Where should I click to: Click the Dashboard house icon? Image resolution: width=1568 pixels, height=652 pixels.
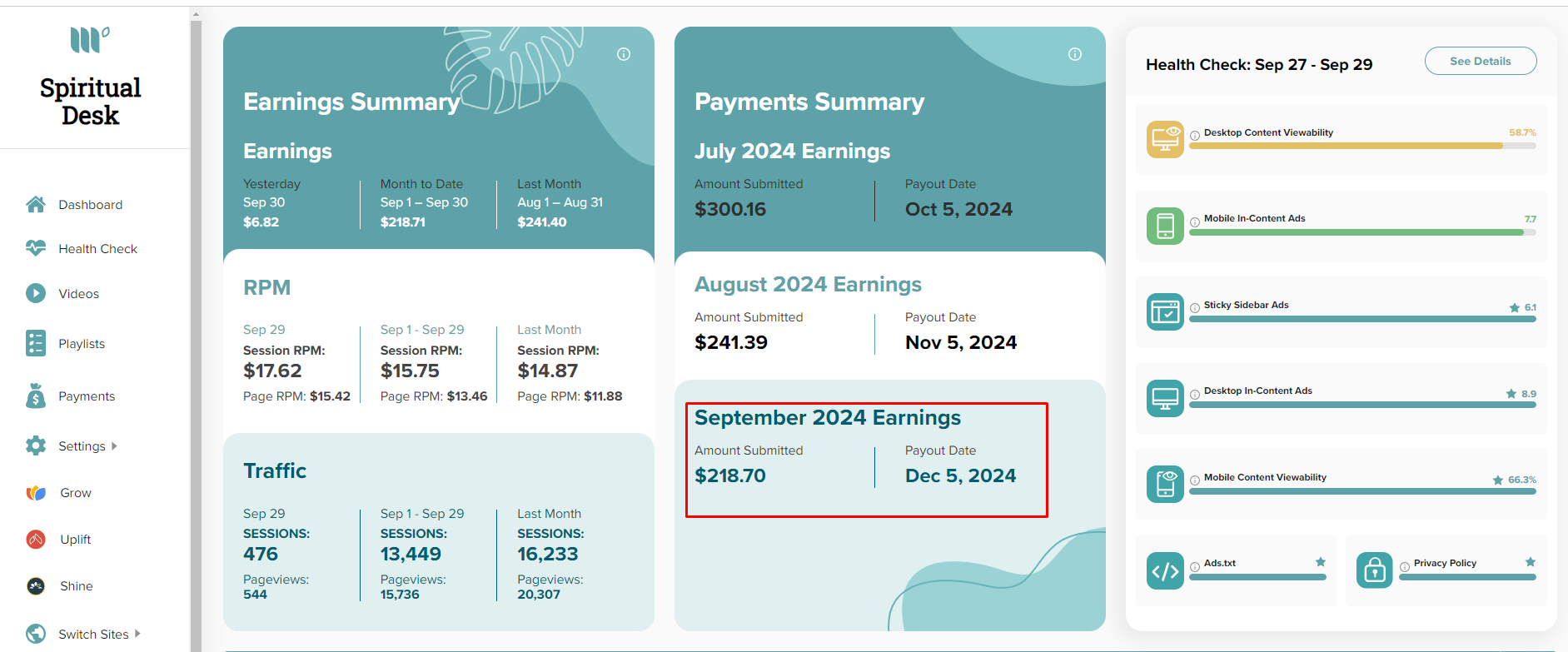pyautogui.click(x=36, y=204)
